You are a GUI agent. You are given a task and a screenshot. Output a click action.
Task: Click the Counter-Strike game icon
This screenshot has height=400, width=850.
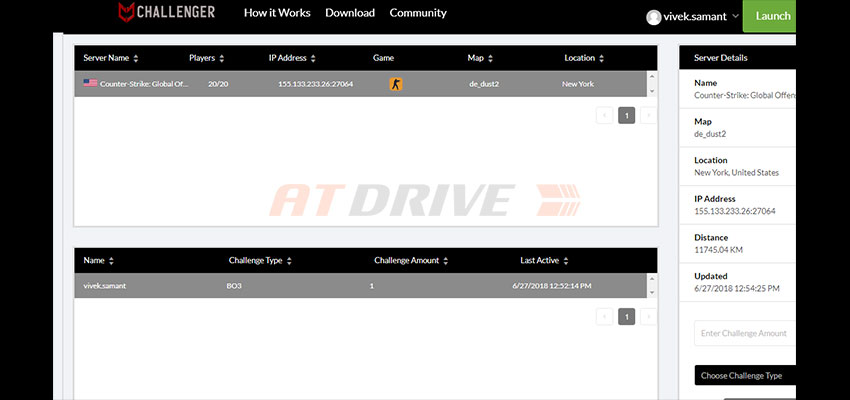click(x=396, y=84)
